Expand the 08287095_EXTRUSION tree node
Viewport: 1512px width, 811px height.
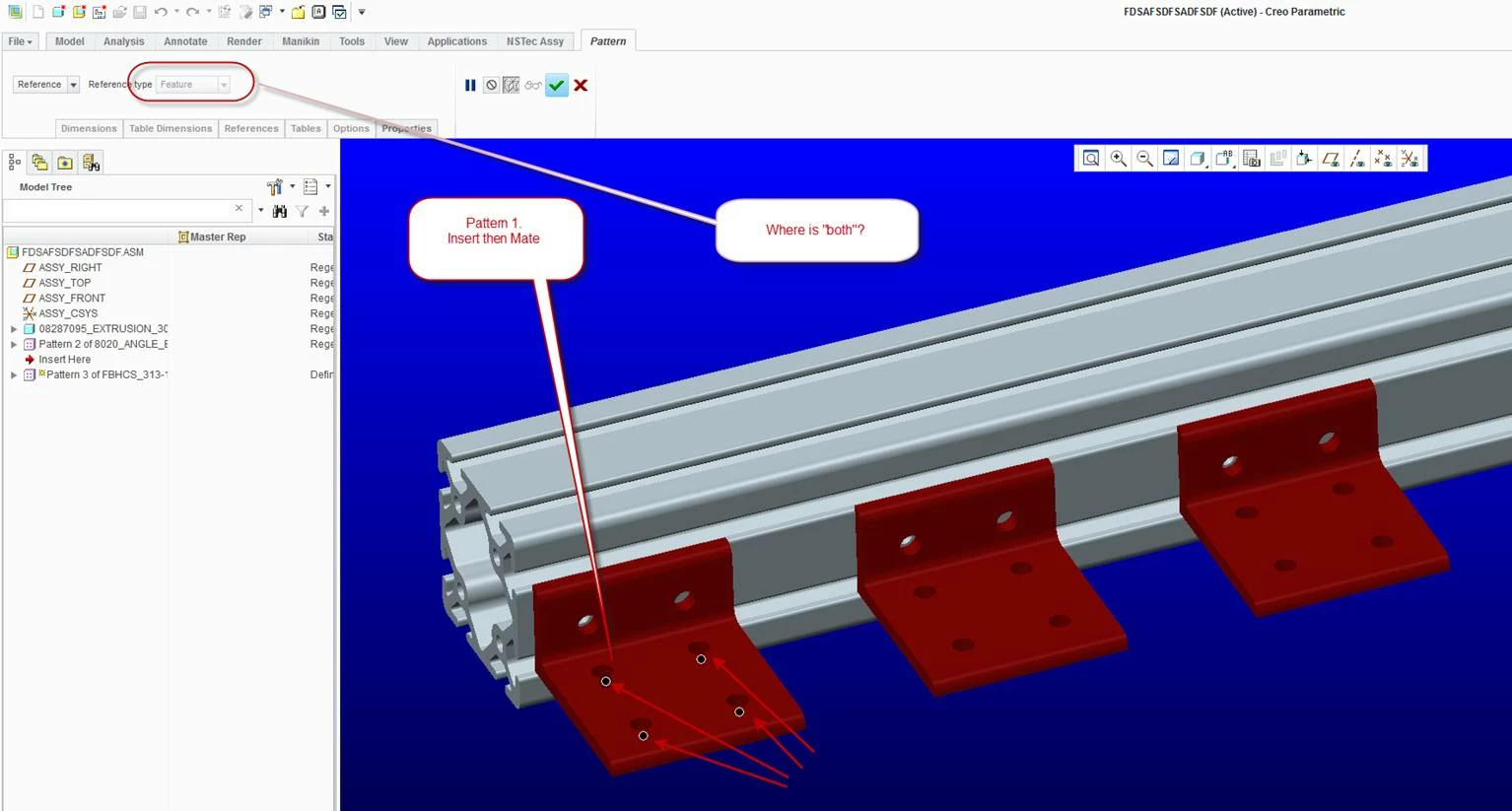(14, 329)
